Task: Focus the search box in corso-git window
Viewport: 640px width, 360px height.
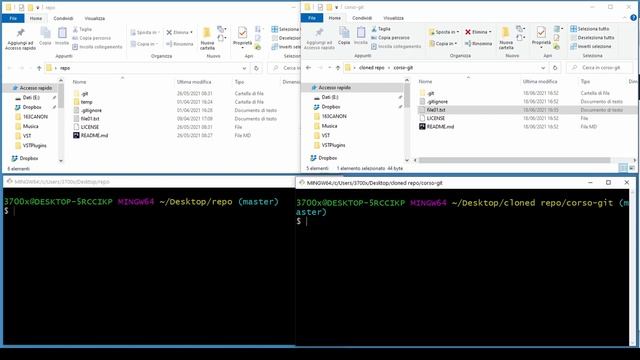Action: tap(600, 68)
